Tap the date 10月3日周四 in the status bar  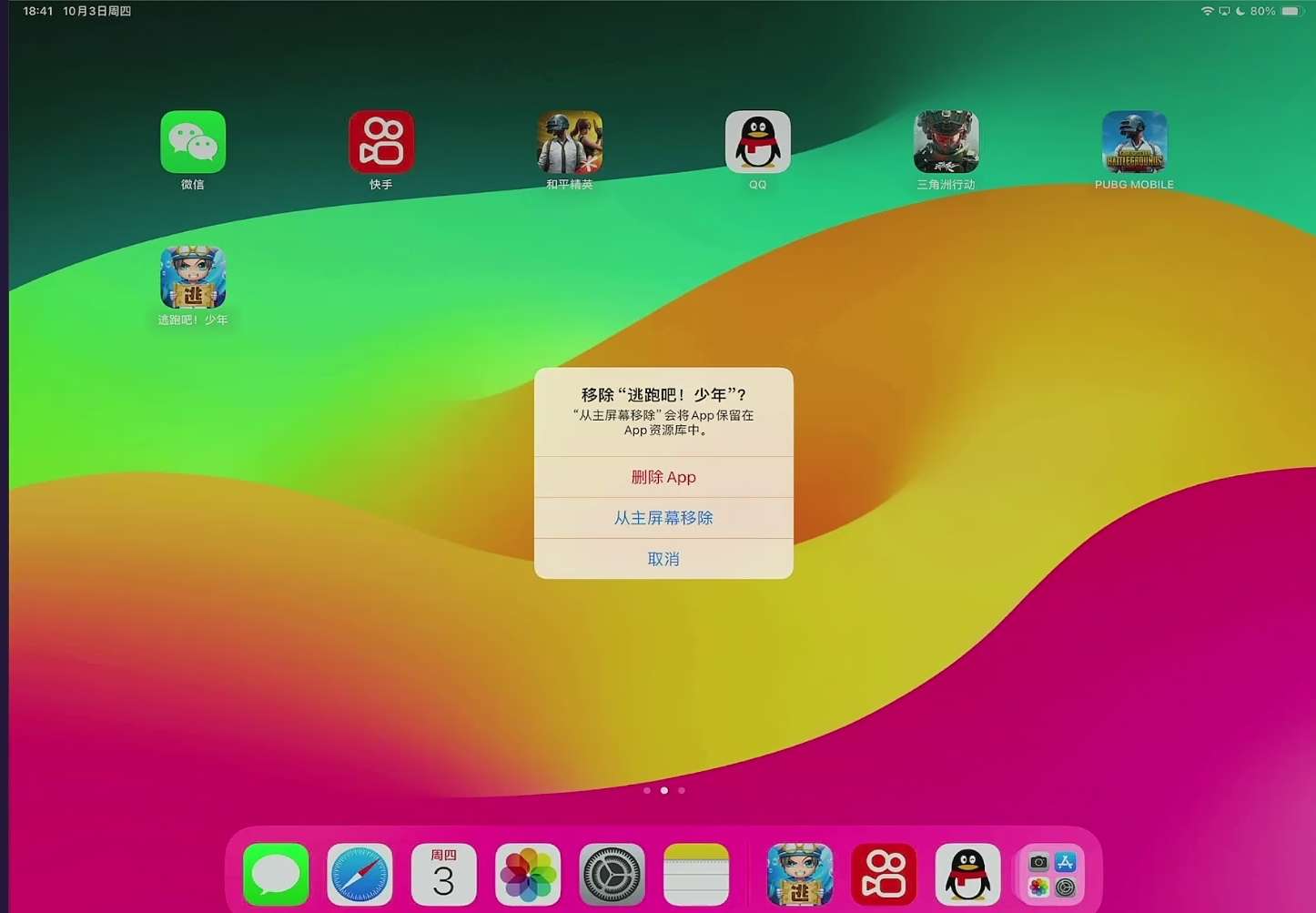(97, 11)
